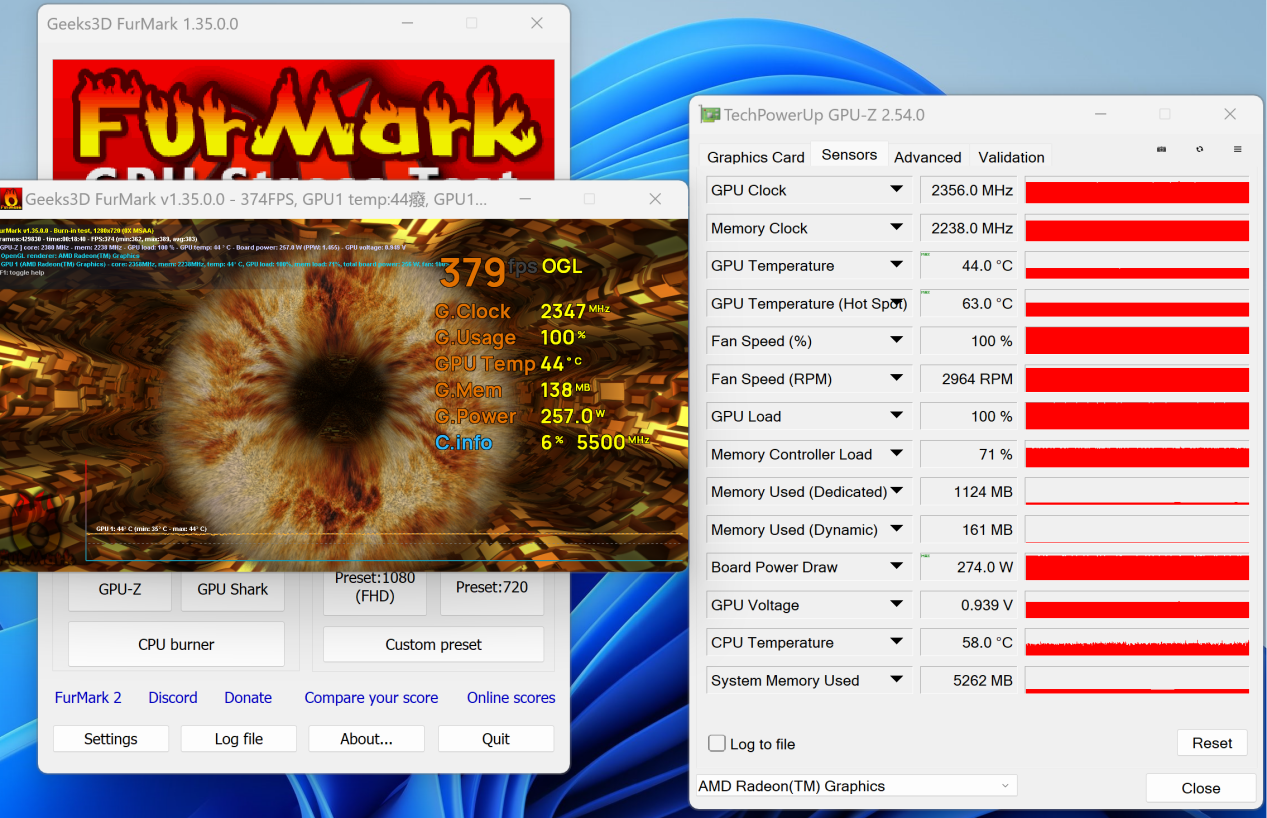Viewport: 1267px width, 818px height.
Task: Click the CPU burner button
Action: pos(176,645)
